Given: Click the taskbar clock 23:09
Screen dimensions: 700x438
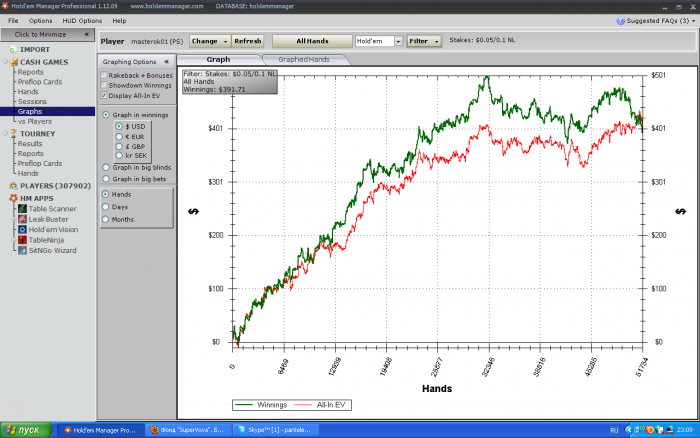Looking at the screenshot, I should coord(684,430).
